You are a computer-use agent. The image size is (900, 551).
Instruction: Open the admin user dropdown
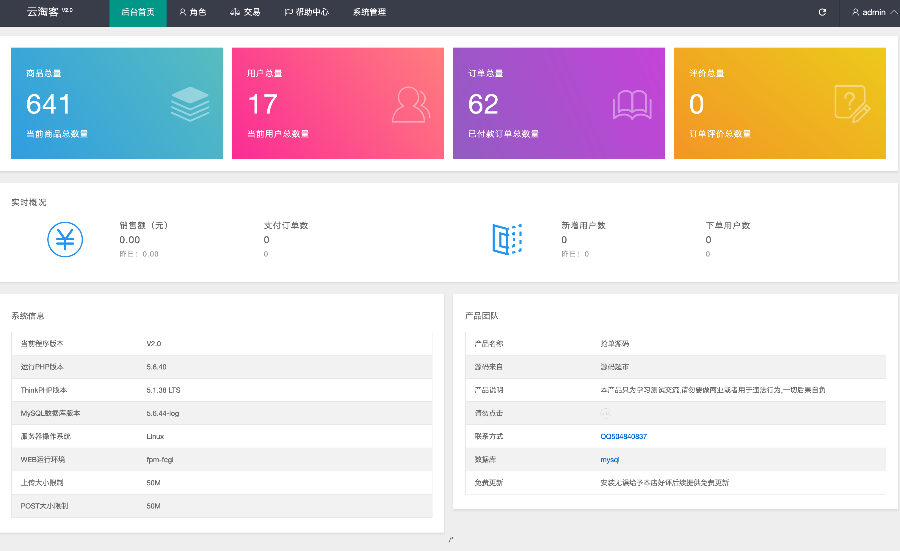coord(868,13)
